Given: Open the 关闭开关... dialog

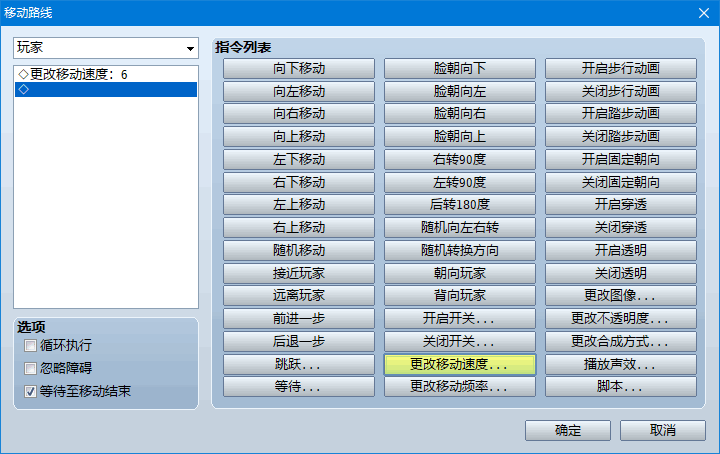Looking at the screenshot, I should 460,341.
